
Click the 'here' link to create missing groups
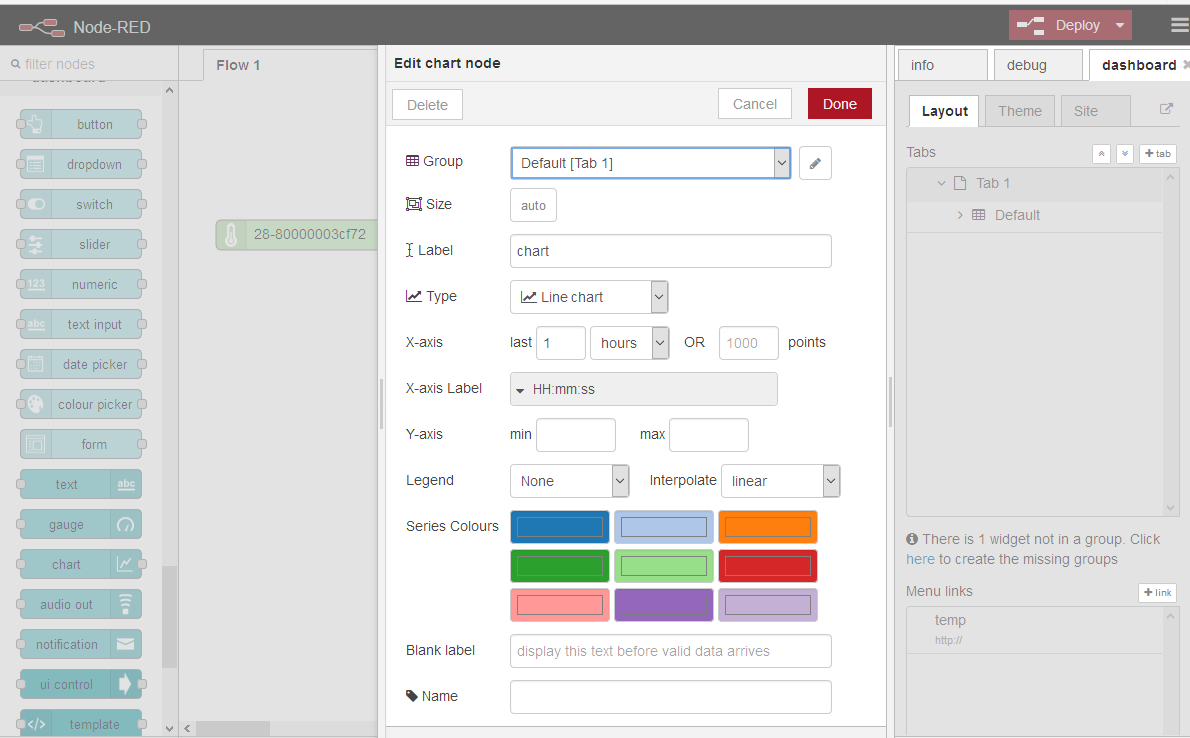[x=920, y=559]
